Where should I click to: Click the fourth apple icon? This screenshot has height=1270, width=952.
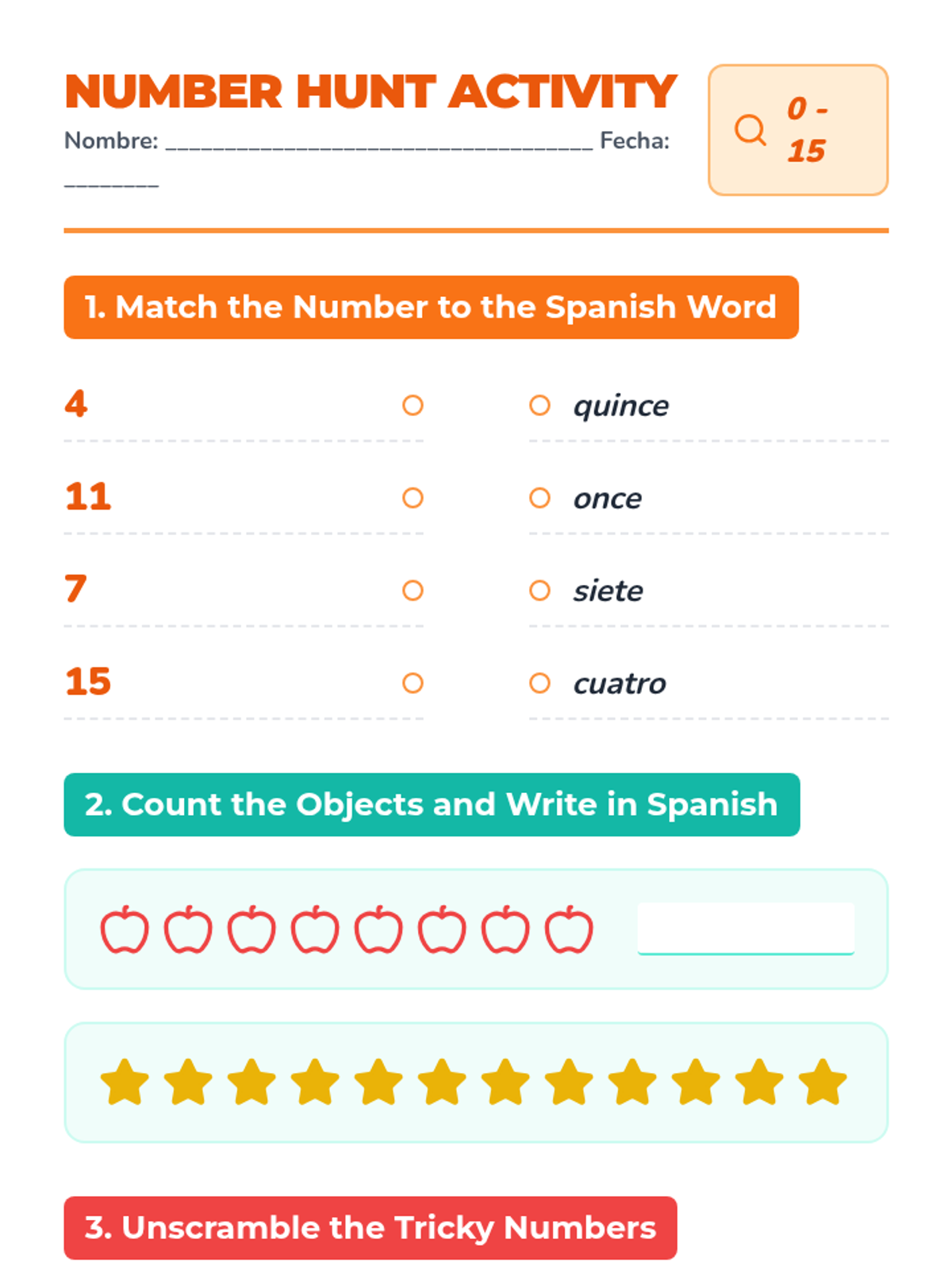[315, 929]
